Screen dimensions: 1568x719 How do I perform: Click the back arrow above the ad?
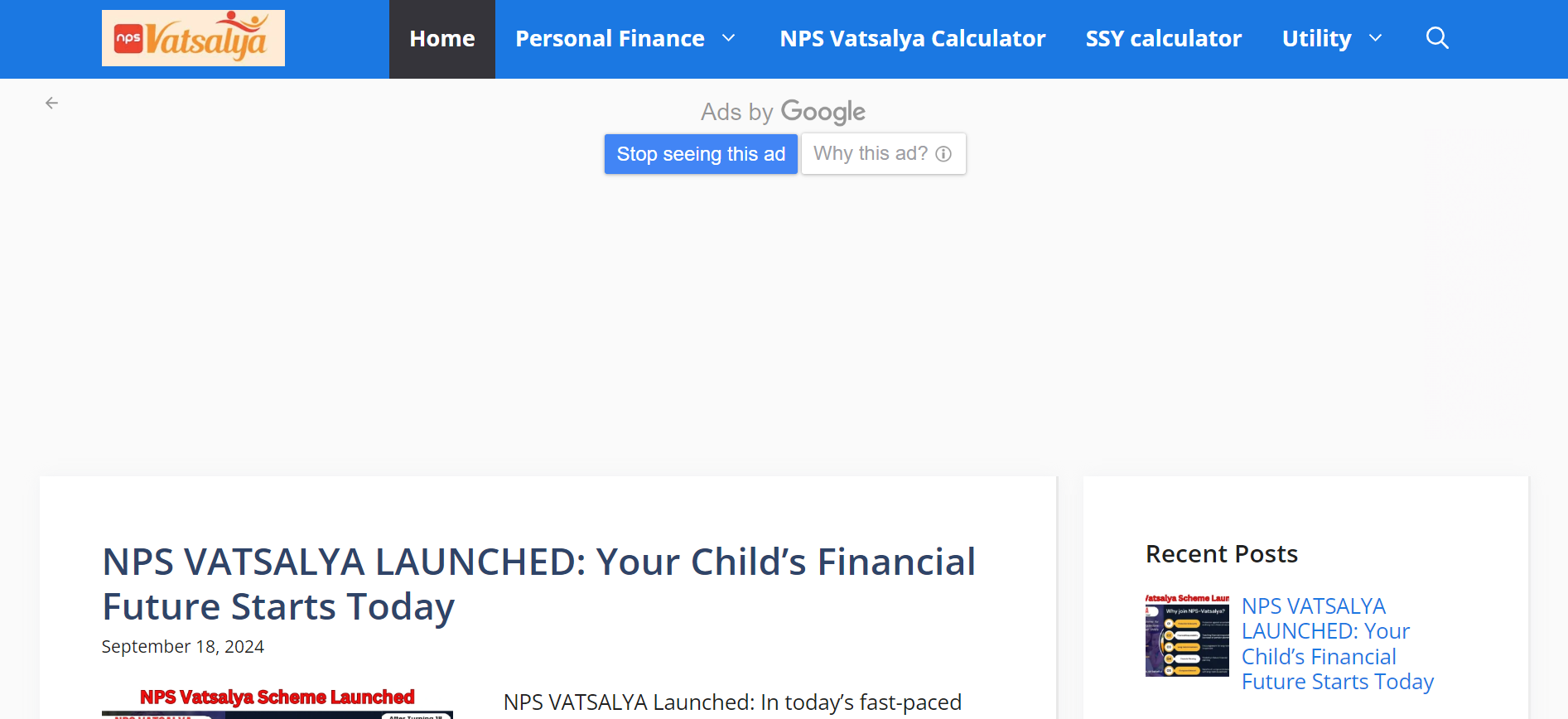(51, 103)
